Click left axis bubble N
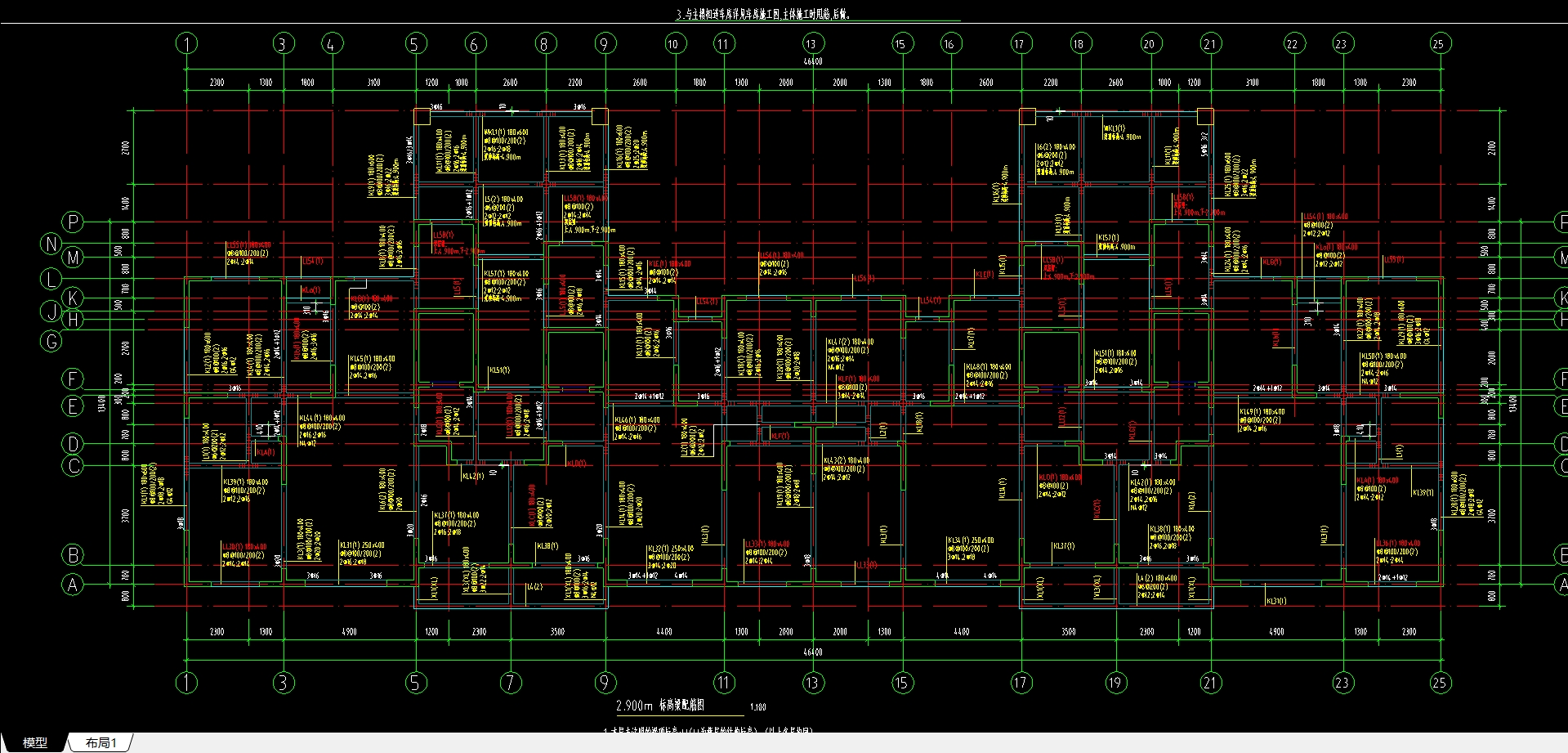Image resolution: width=1568 pixels, height=753 pixels. point(51,244)
